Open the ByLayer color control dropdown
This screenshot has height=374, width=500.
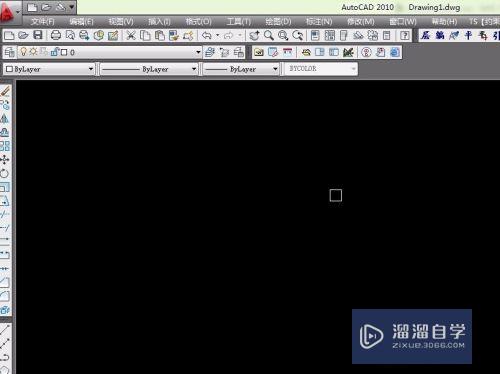(49, 69)
